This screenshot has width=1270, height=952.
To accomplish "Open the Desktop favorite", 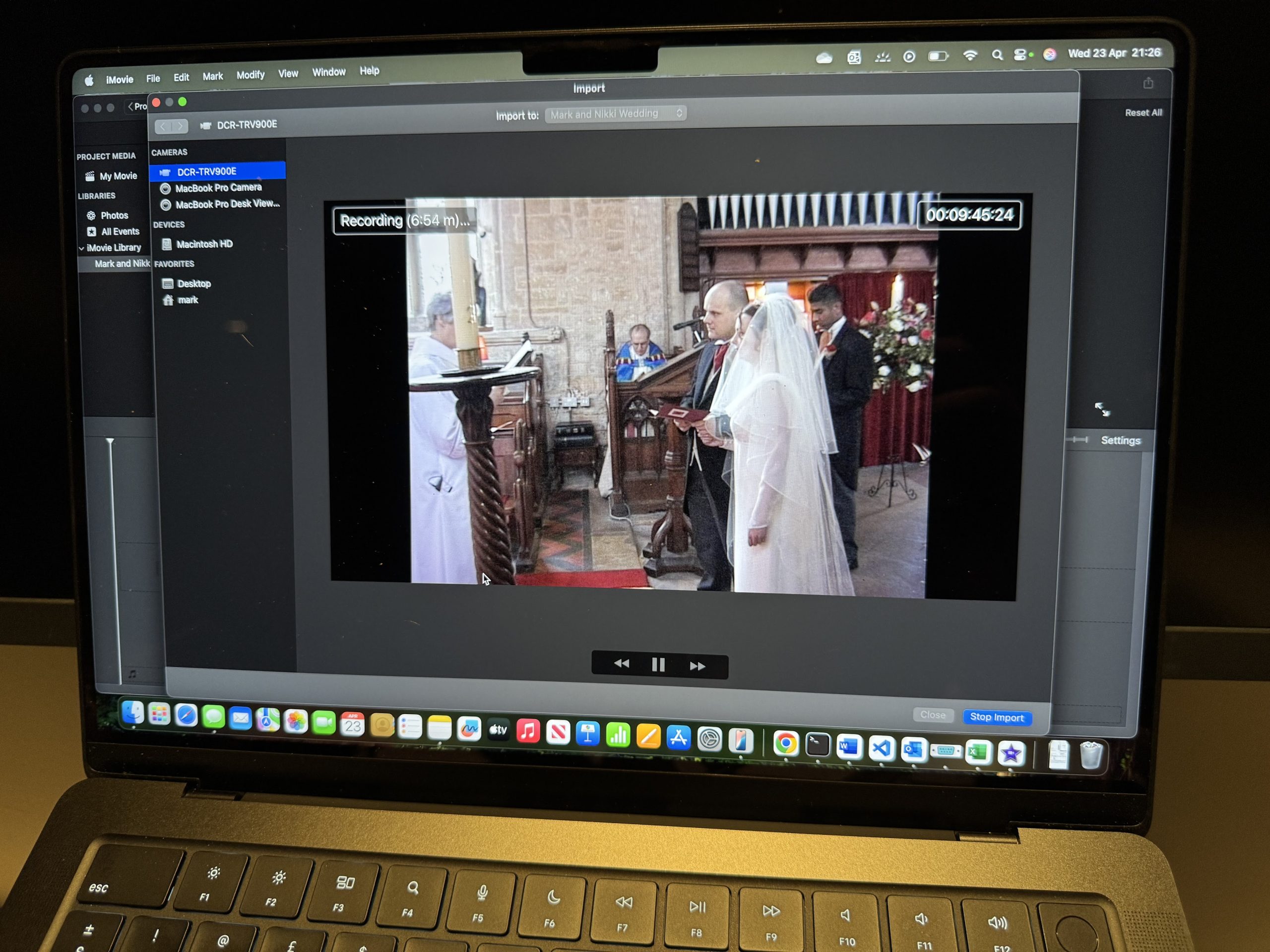I will click(195, 284).
